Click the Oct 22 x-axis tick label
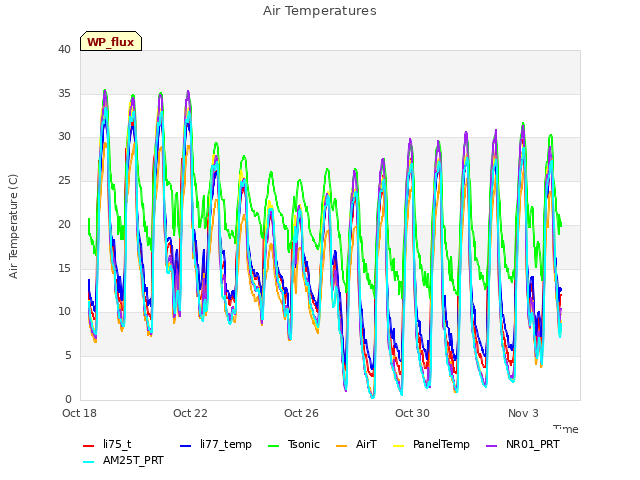This screenshot has height=480, width=640. (190, 413)
